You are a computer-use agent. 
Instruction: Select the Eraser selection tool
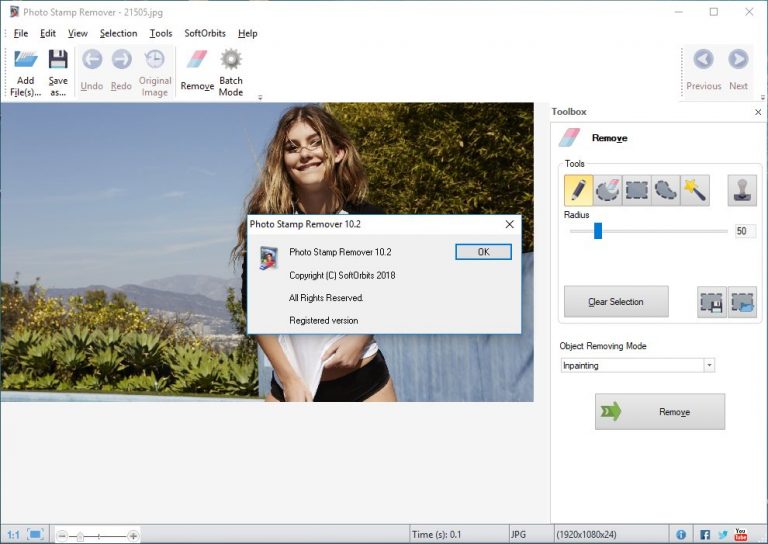tap(607, 190)
